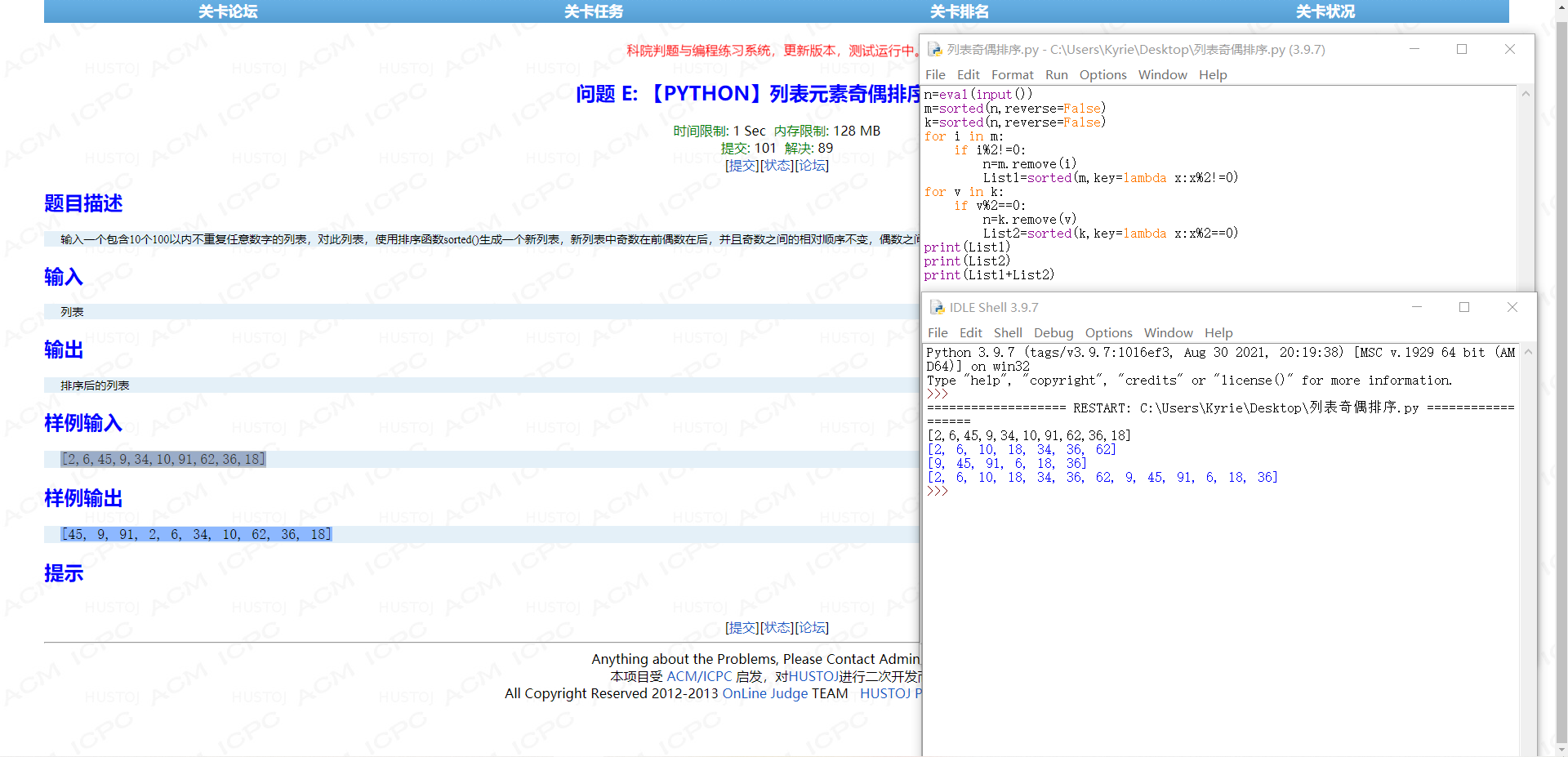Click code line n=eval(input())
1568x757 pixels.
(x=978, y=95)
